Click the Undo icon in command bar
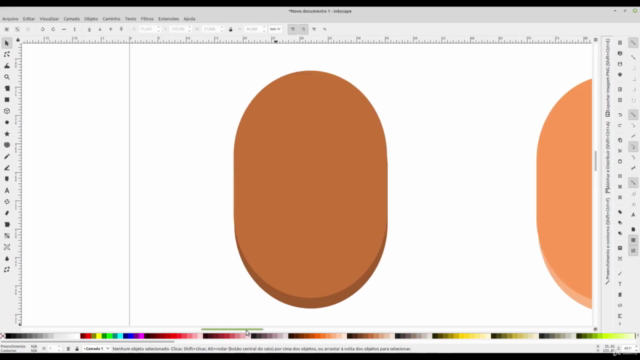The height and width of the screenshot is (360, 640). pyautogui.click(x=620, y=115)
